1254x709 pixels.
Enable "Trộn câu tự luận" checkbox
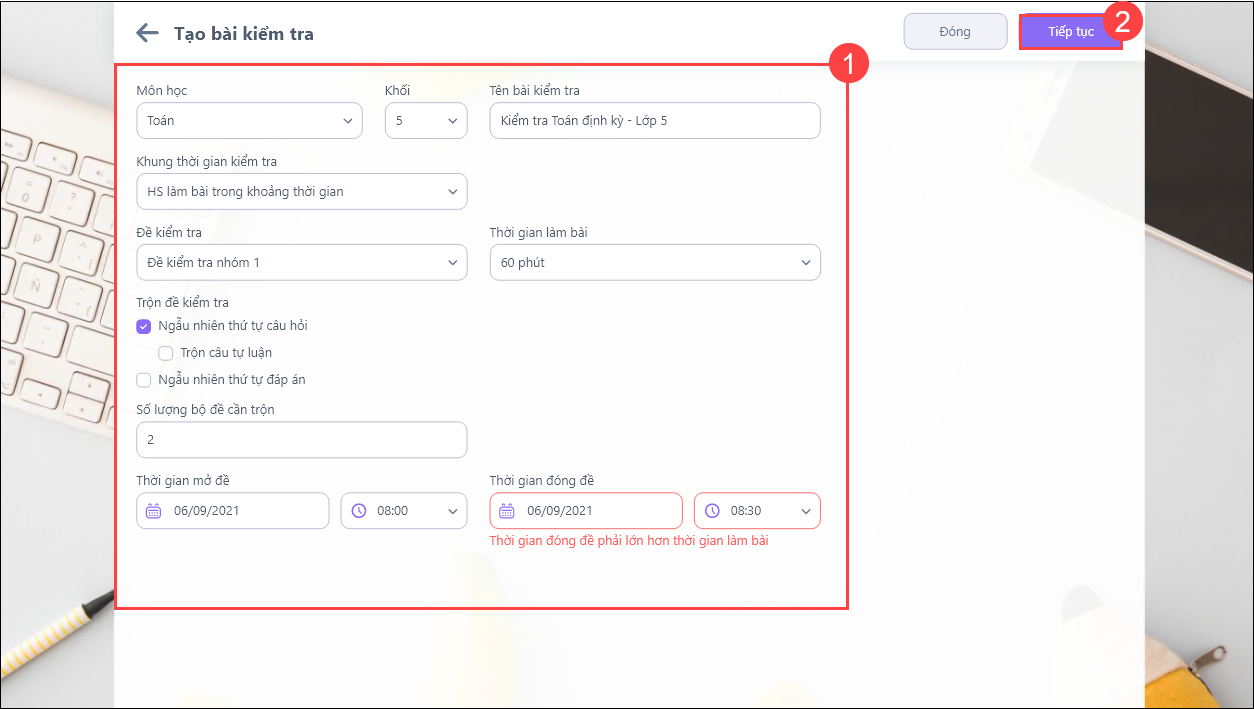point(166,353)
